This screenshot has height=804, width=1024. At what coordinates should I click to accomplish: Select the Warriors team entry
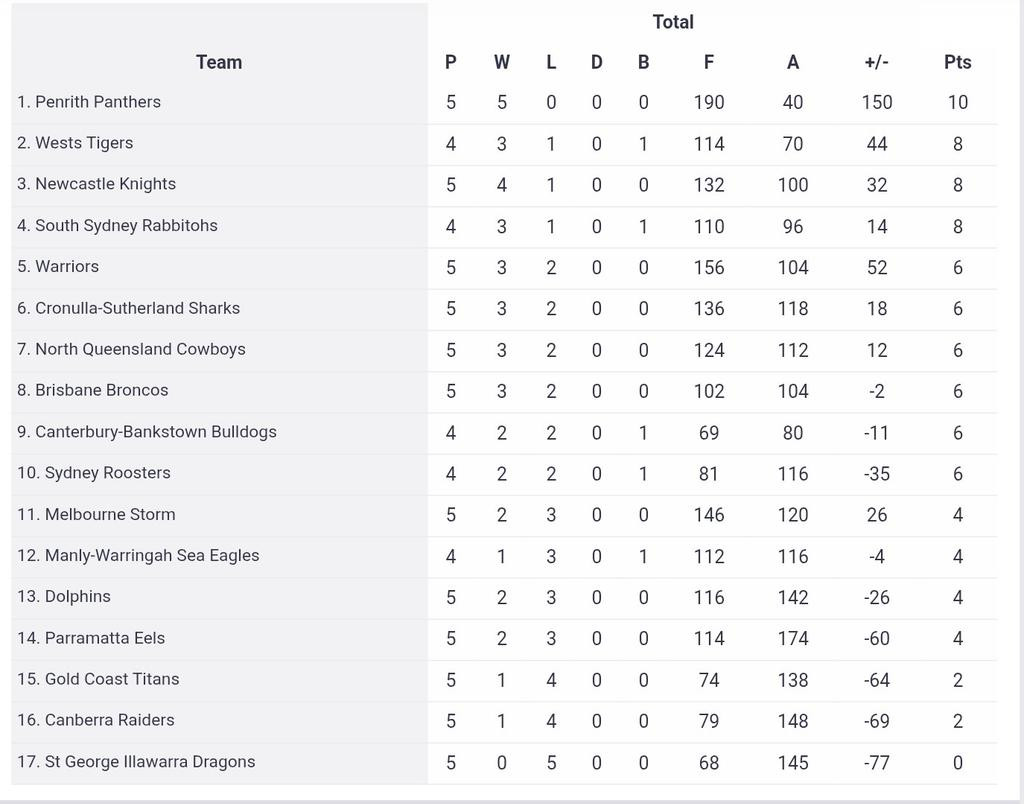tap(58, 267)
